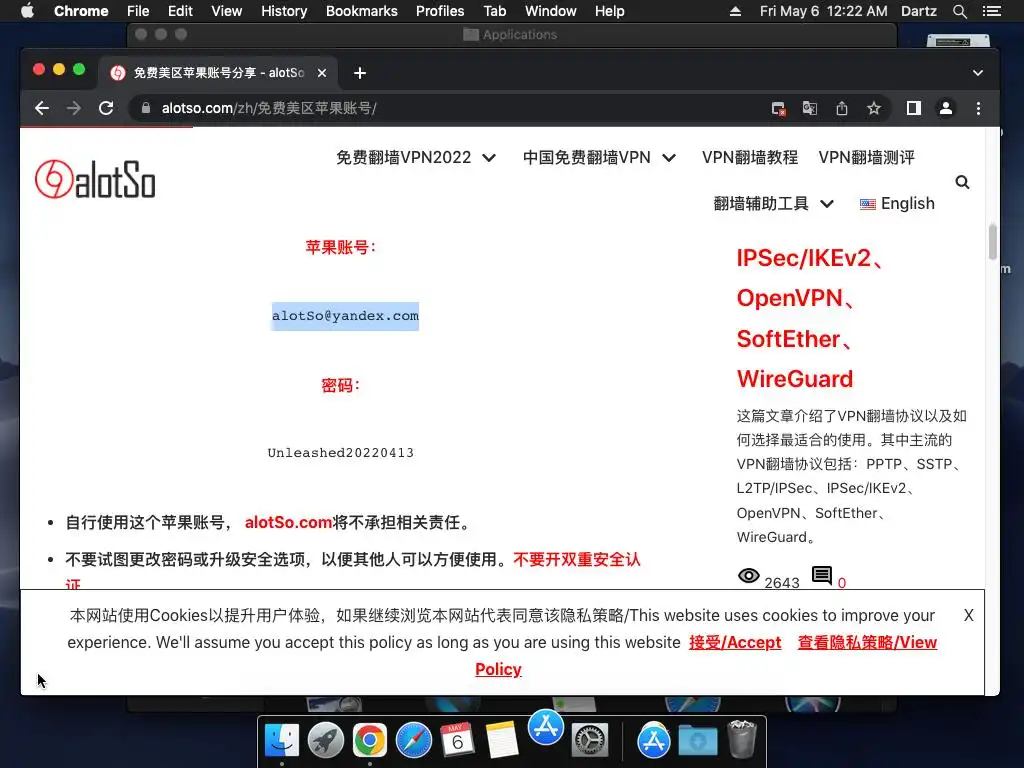Viewport: 1024px width, 768px height.
Task: Open the File menu
Action: click(138, 11)
